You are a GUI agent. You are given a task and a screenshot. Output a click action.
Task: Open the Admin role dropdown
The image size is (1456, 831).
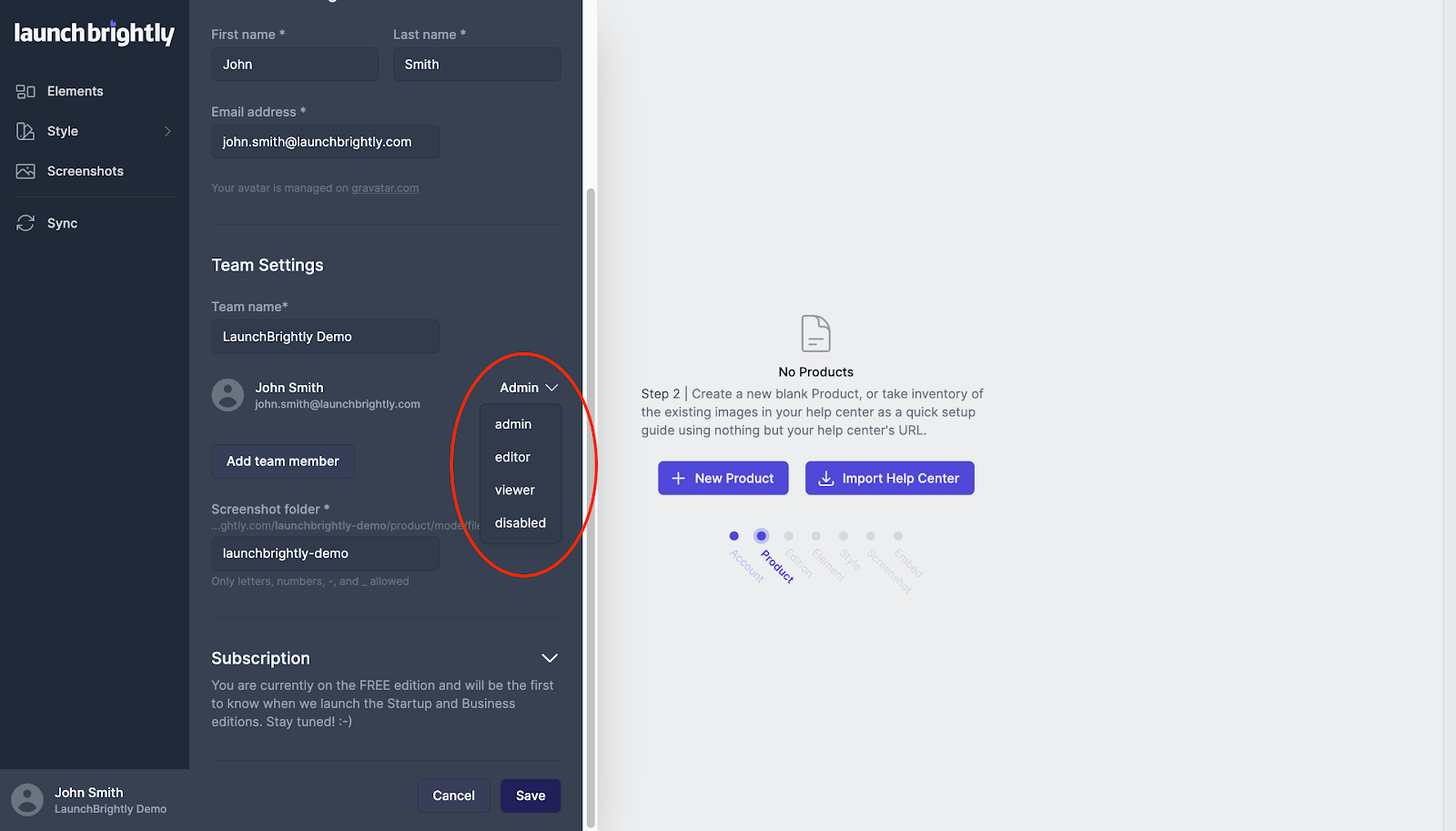(528, 388)
